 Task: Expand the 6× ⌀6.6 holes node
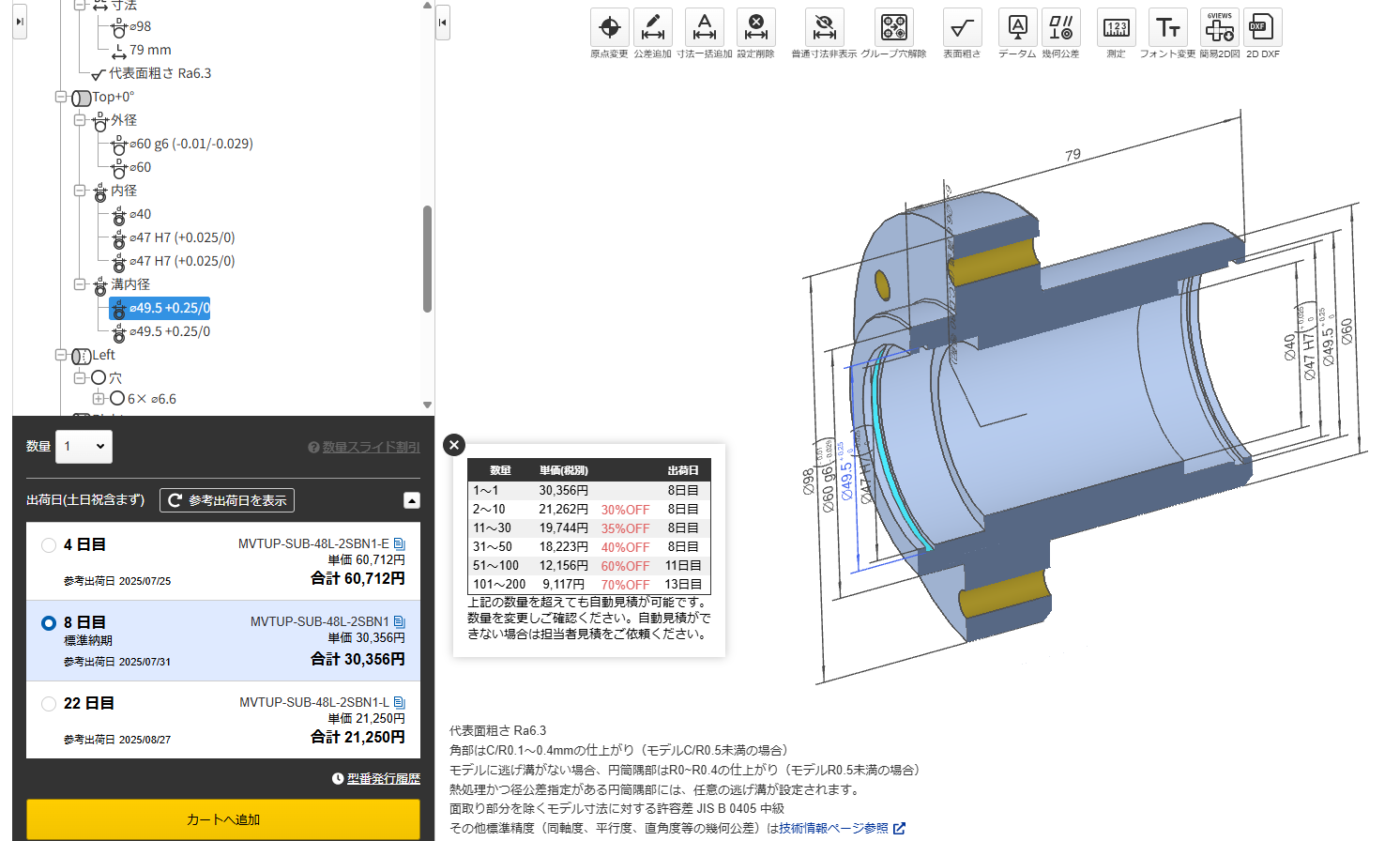click(99, 399)
